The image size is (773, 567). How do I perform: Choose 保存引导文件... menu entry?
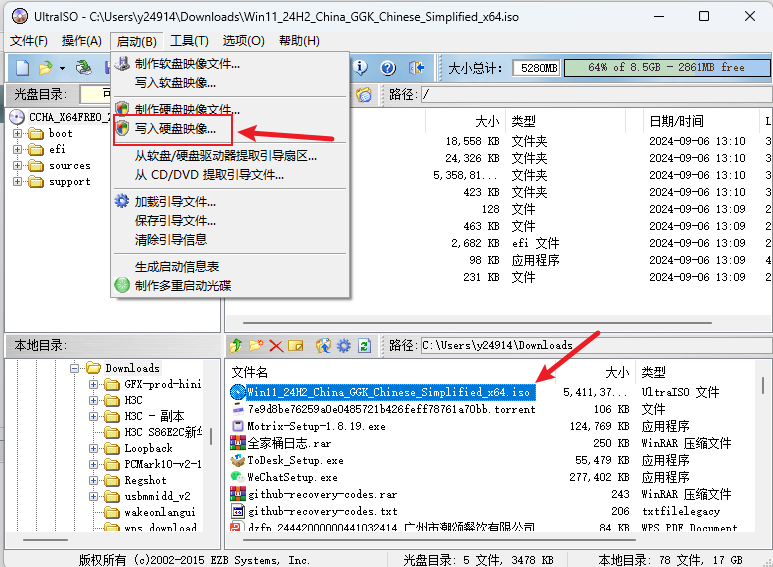coord(230,220)
